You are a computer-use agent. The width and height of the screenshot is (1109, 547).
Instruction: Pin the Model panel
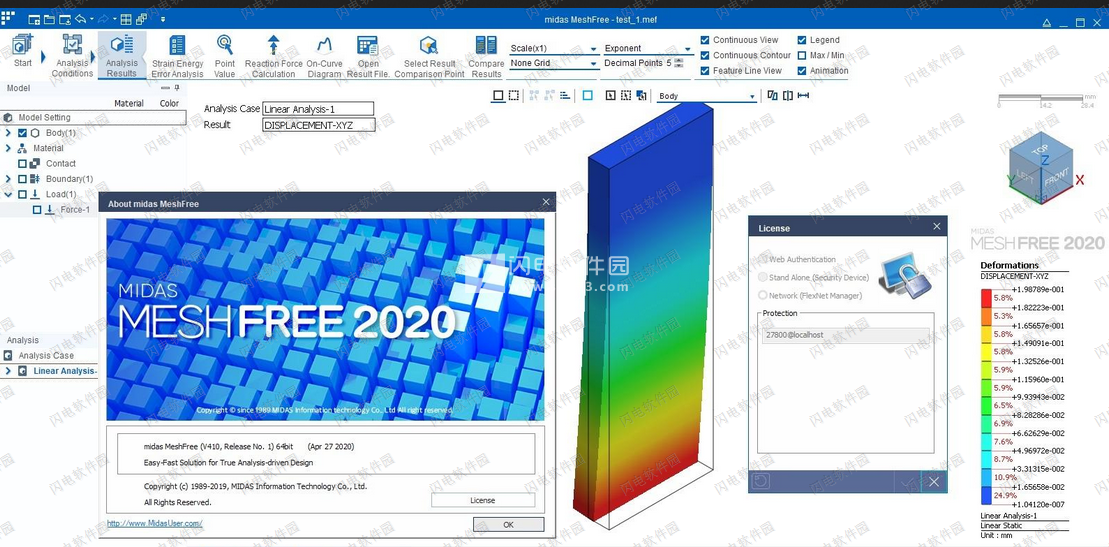click(x=177, y=88)
